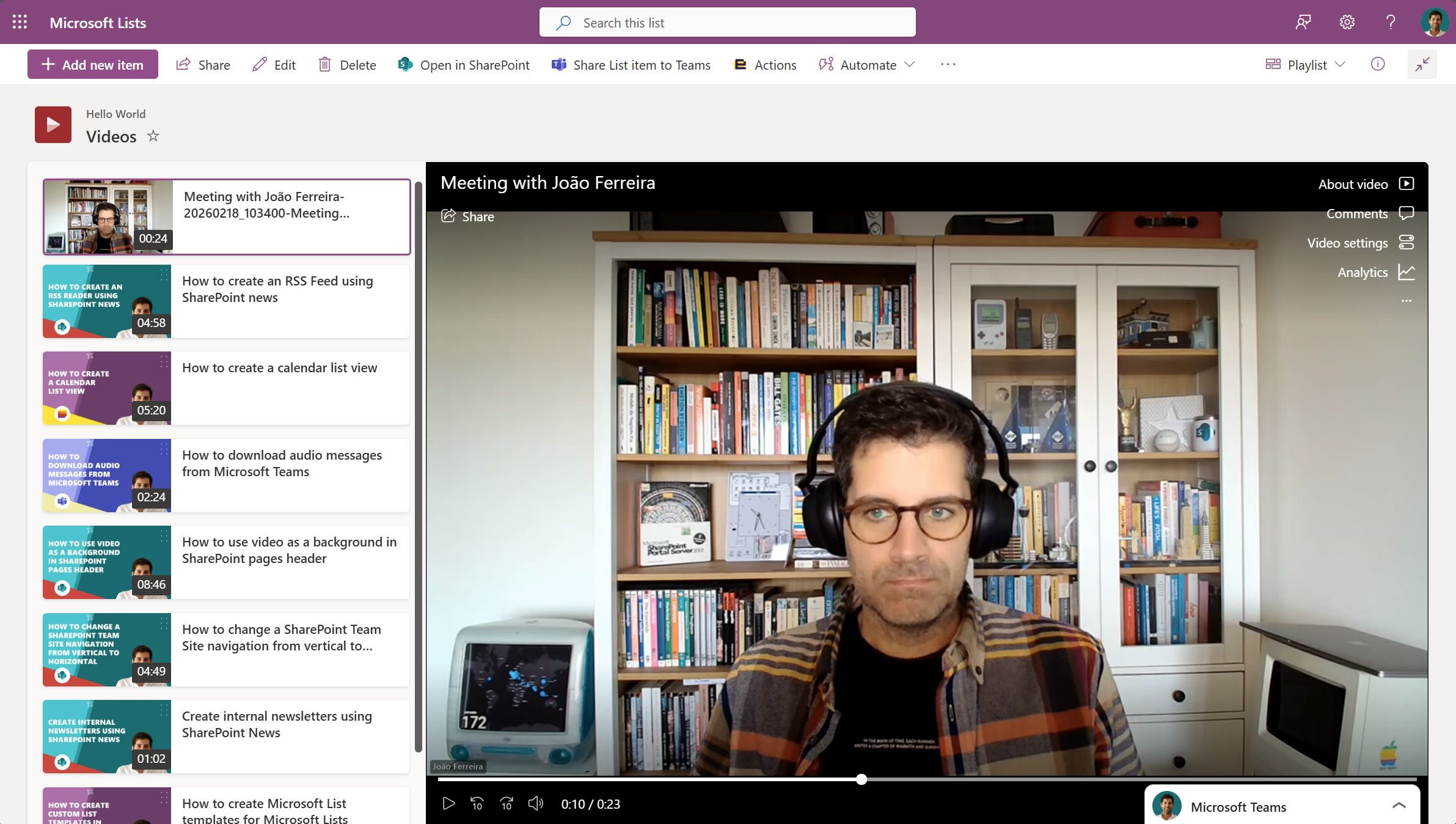Image resolution: width=1456 pixels, height=824 pixels.
Task: Click the Add new item button
Action: 92,64
